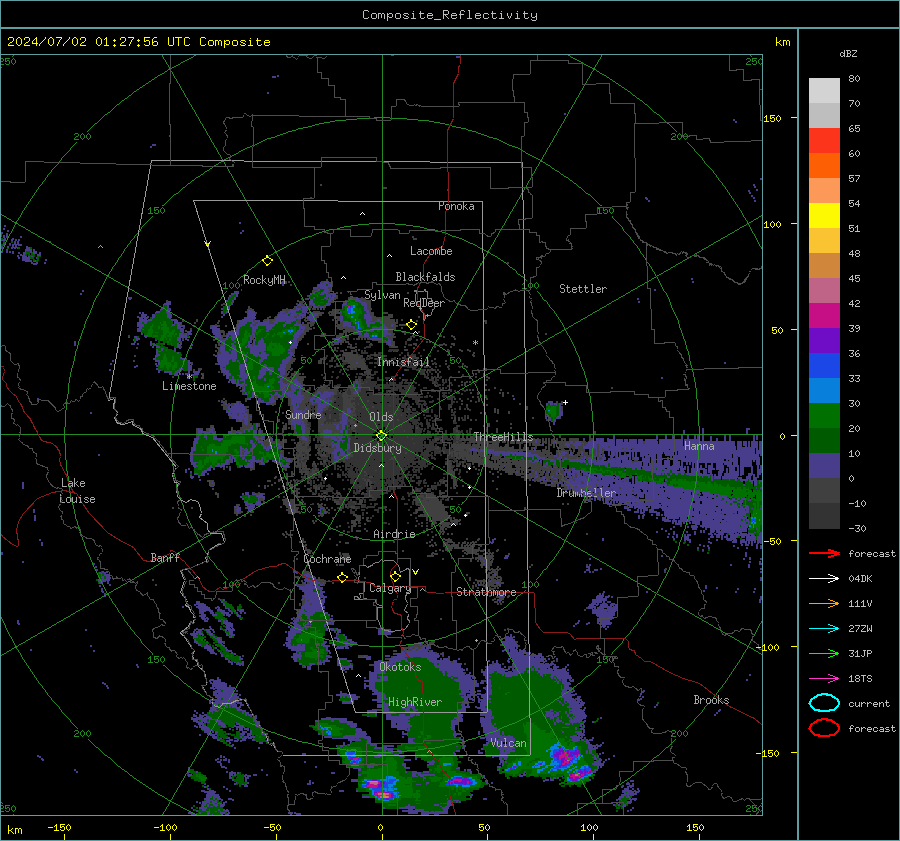Select the Blackfalds map label
This screenshot has width=900, height=841.
click(425, 277)
